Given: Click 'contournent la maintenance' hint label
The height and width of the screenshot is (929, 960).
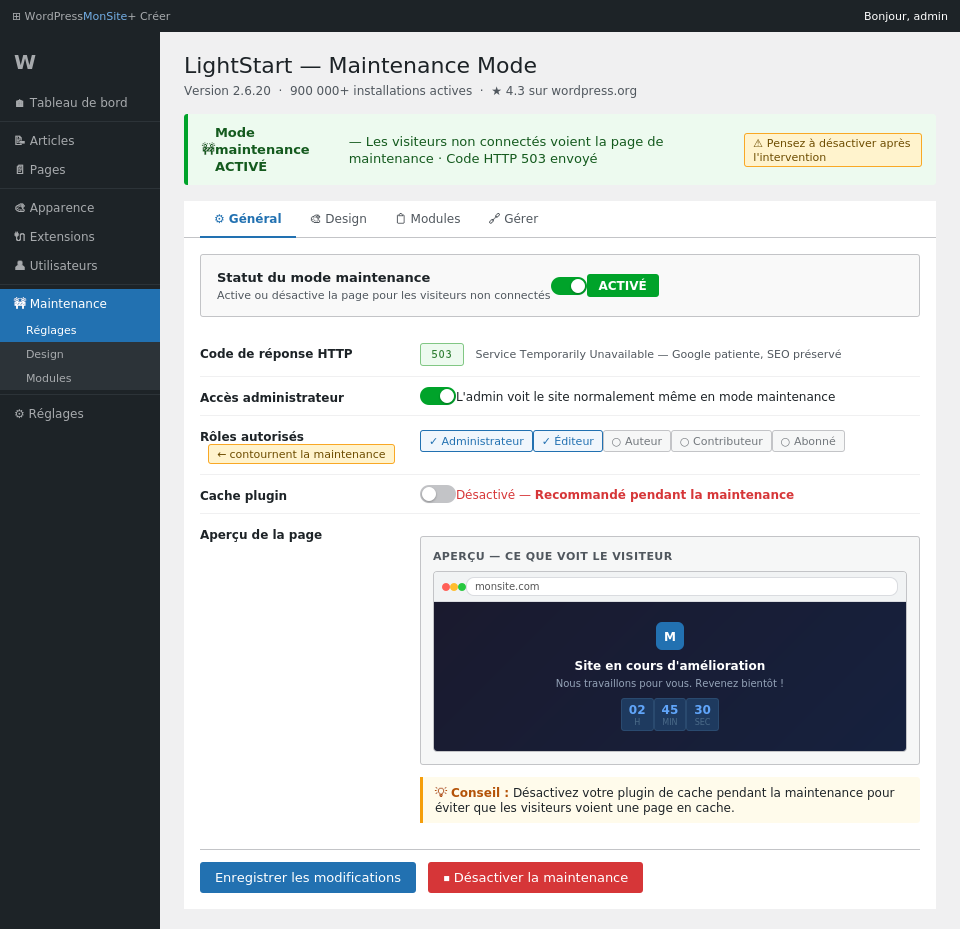Looking at the screenshot, I should point(301,454).
